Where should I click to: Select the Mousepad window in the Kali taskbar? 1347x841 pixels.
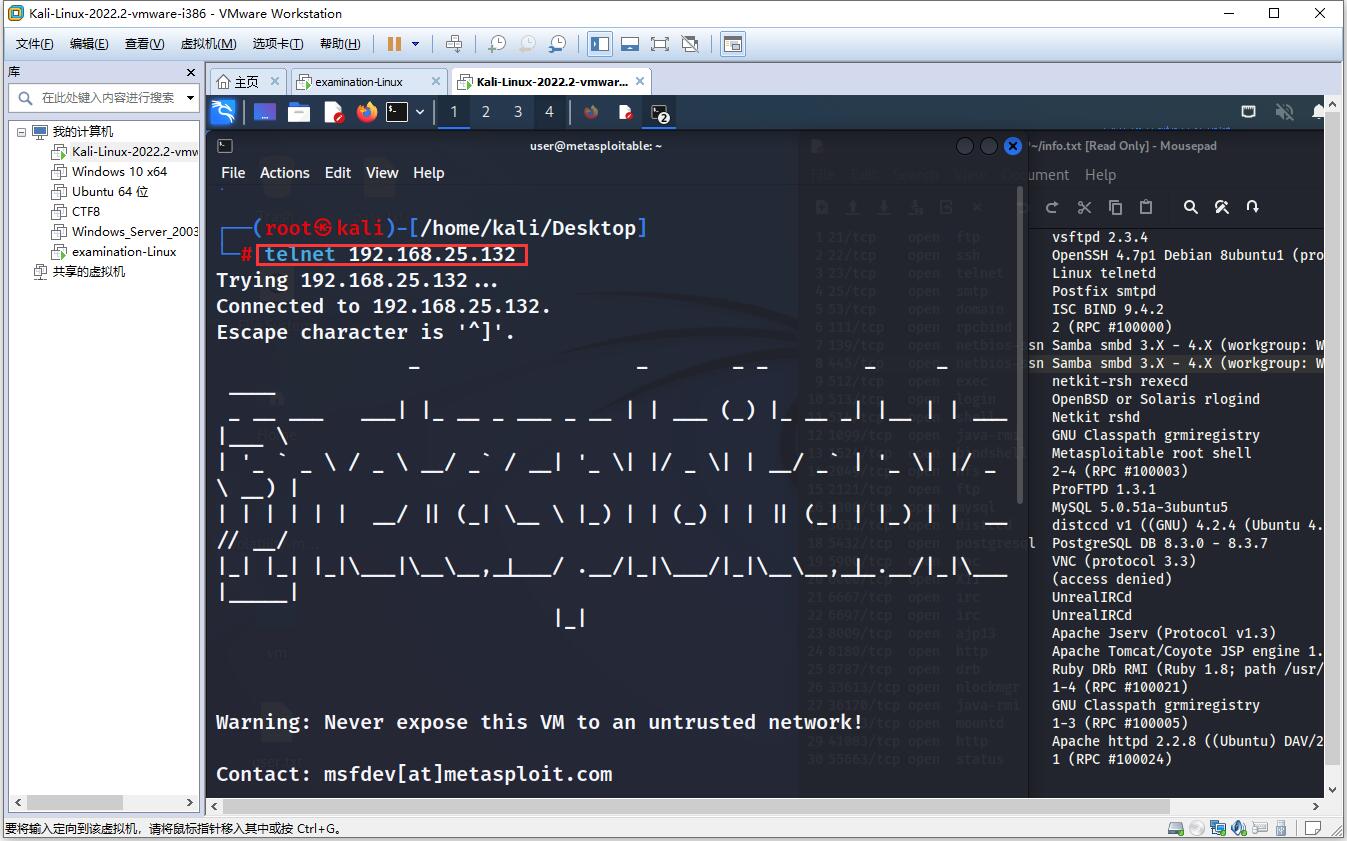click(x=625, y=112)
